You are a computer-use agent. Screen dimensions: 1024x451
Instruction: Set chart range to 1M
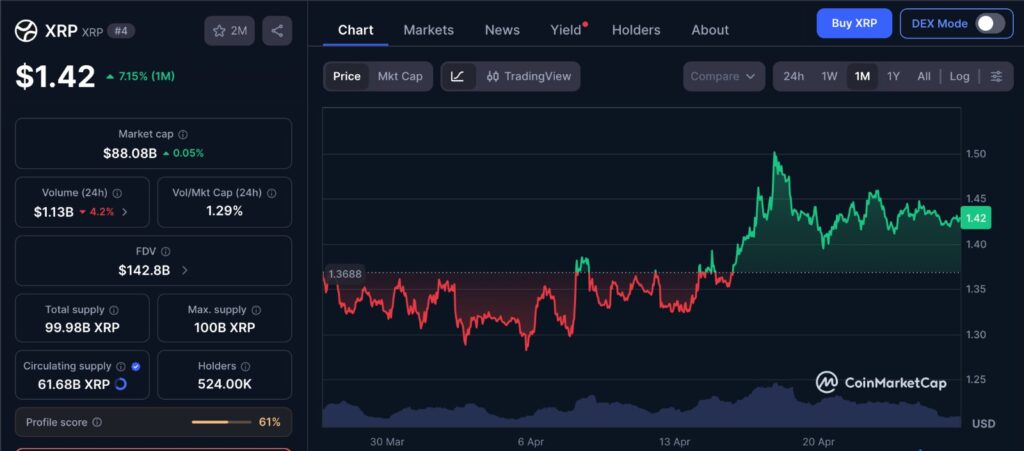pos(862,76)
